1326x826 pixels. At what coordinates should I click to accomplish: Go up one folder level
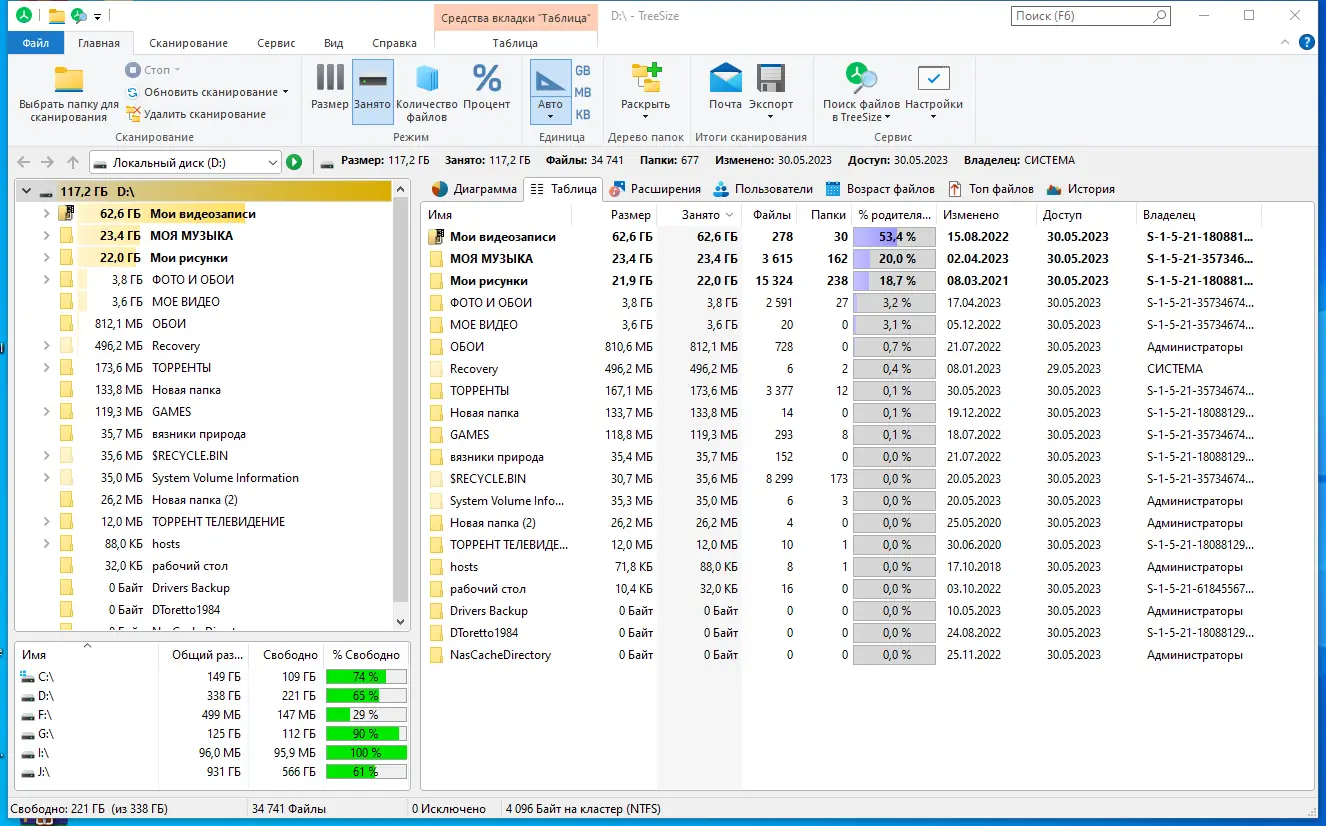tap(72, 162)
